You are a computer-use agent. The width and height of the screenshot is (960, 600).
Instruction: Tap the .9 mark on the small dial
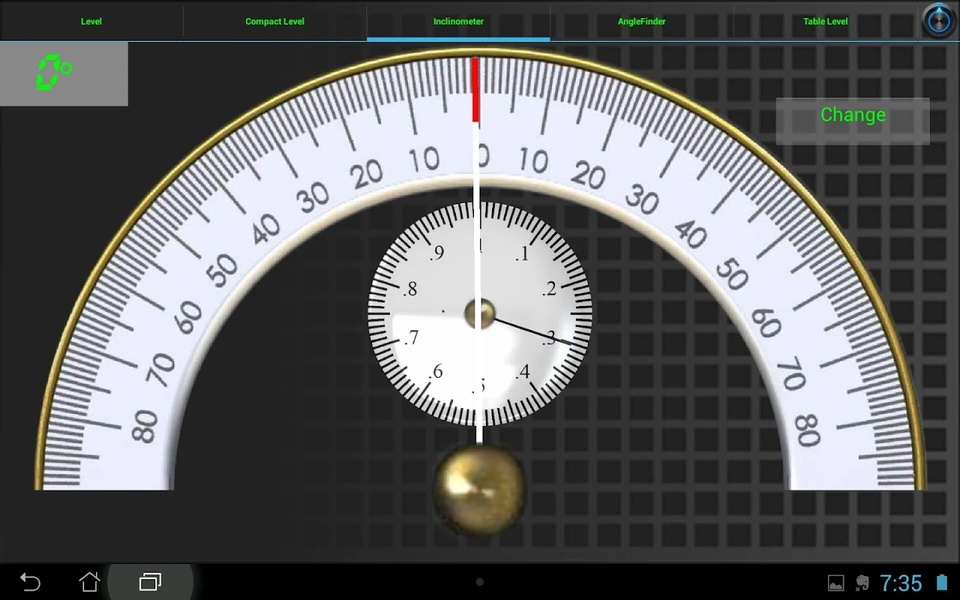point(437,252)
